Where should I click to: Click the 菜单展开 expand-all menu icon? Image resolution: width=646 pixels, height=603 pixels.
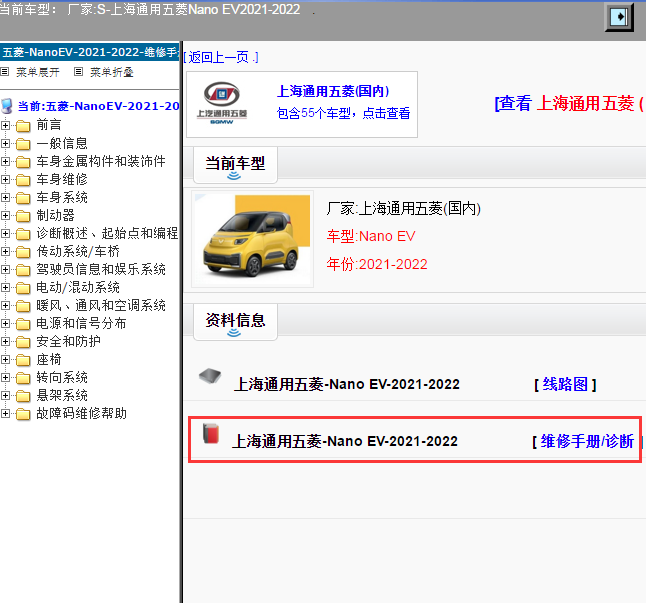coord(5,72)
